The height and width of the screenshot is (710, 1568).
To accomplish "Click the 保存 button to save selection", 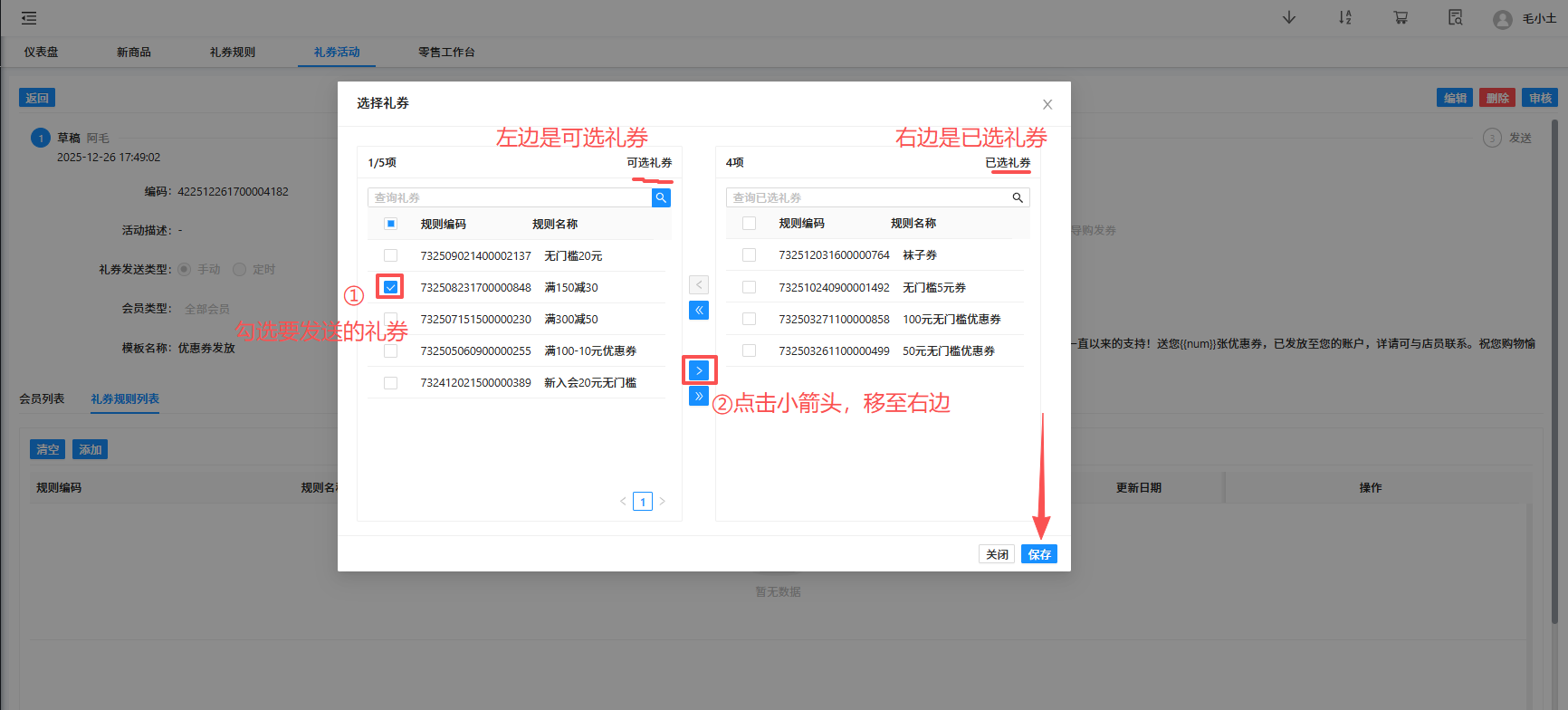I will (x=1038, y=554).
